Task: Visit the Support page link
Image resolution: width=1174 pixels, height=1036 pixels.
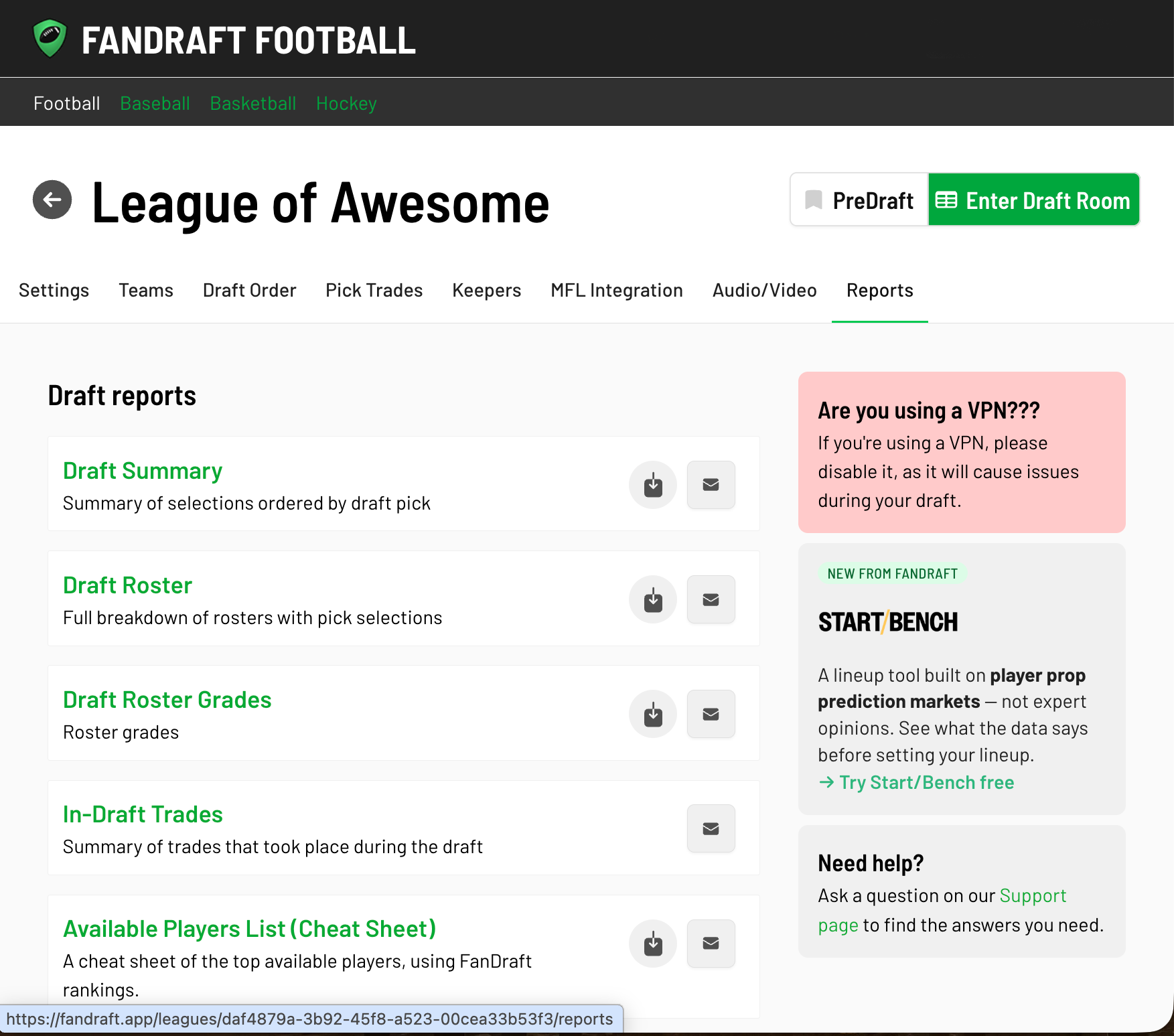Action: (1033, 896)
